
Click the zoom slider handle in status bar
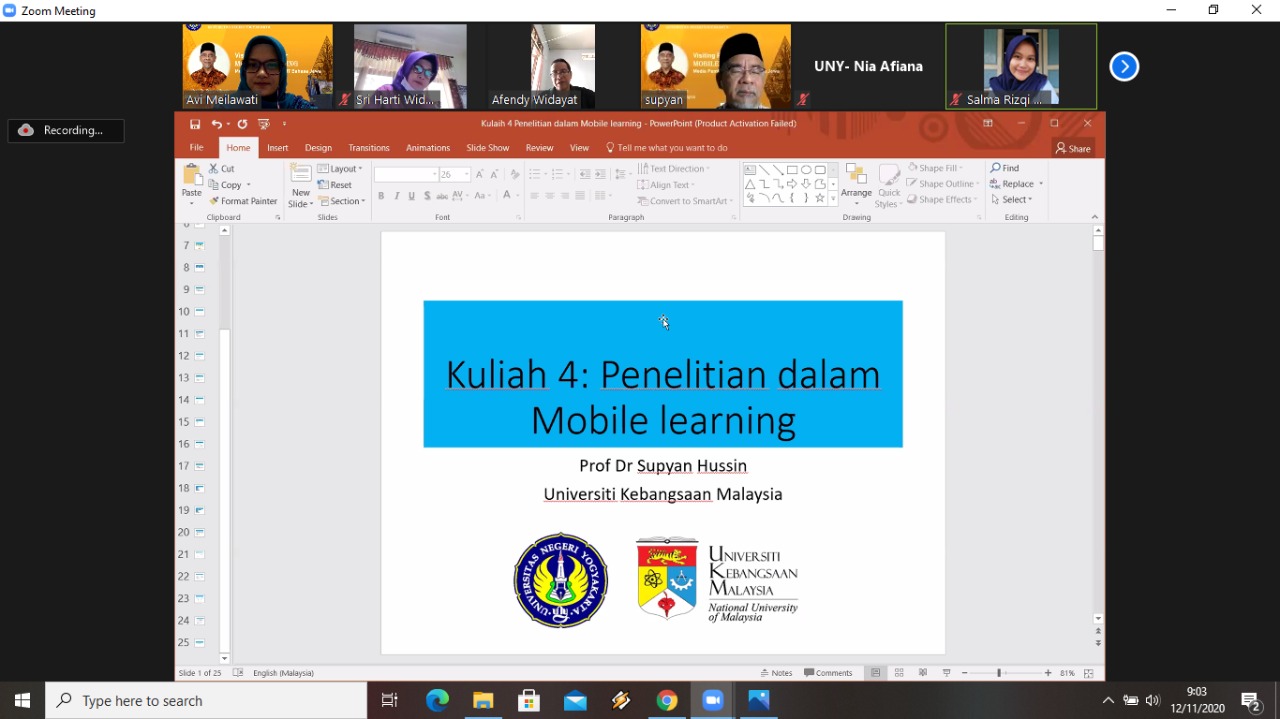click(999, 673)
